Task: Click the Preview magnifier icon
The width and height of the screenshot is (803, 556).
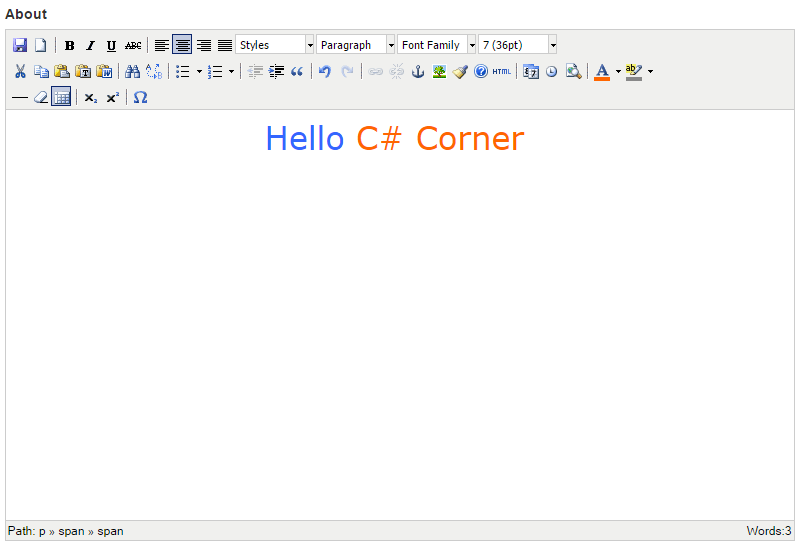Action: click(573, 71)
